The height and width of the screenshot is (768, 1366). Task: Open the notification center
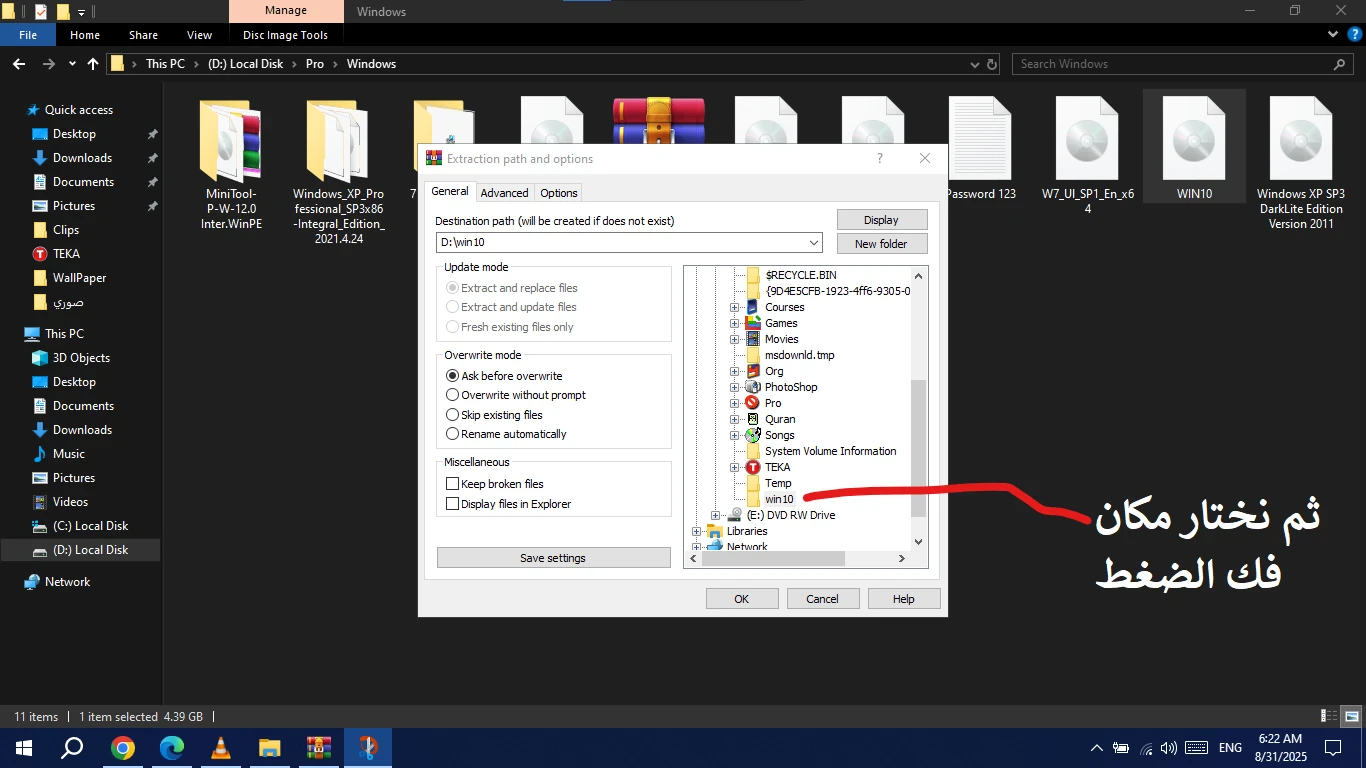1333,748
